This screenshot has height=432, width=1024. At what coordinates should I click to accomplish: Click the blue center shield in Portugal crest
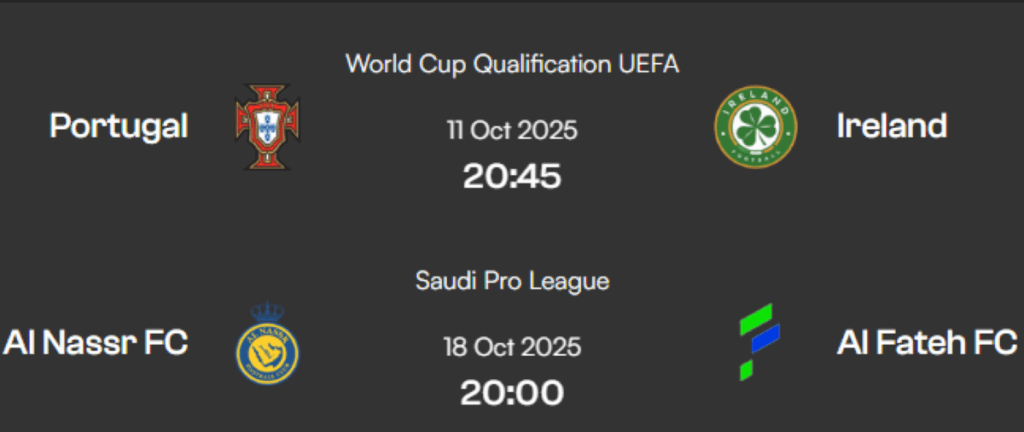(x=267, y=127)
